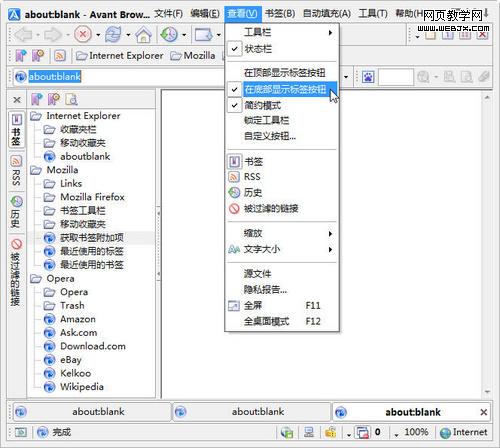Click the RSS feed icon in bookmarks bar
The image size is (500, 448).
point(60,56)
